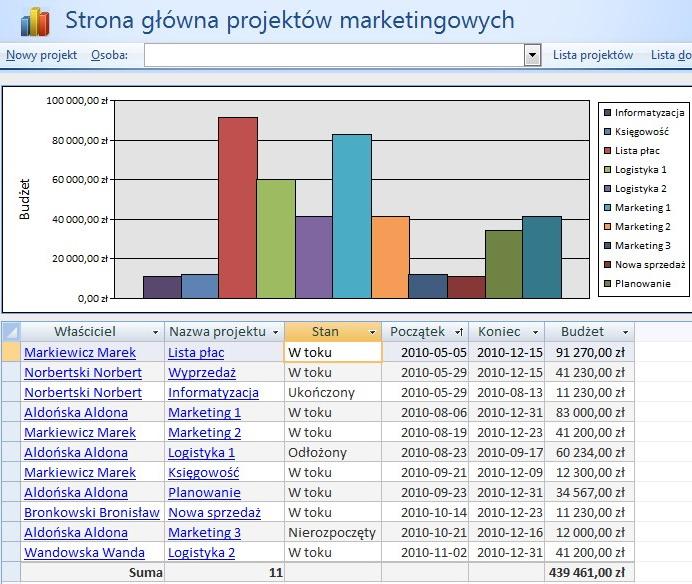Click the Marketing 2 legend color swatch
This screenshot has width=692, height=584.
click(607, 226)
